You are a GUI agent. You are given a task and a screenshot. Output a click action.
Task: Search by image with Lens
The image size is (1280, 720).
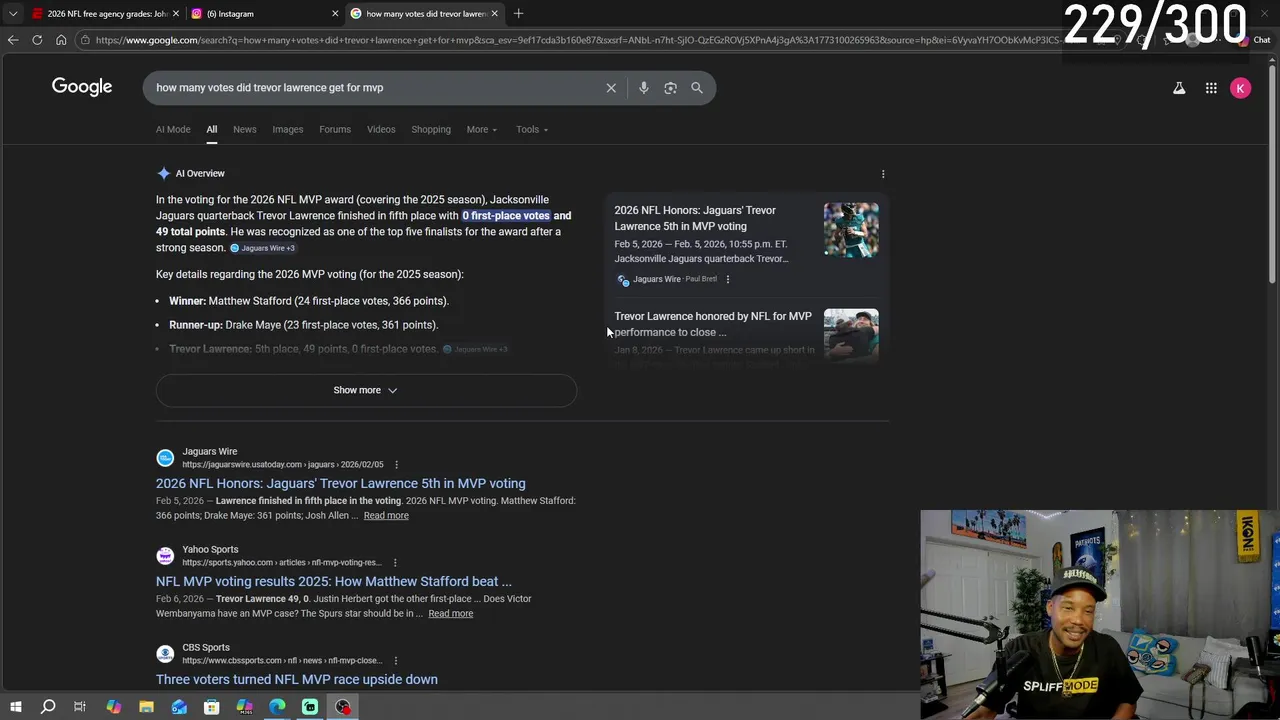pos(670,88)
